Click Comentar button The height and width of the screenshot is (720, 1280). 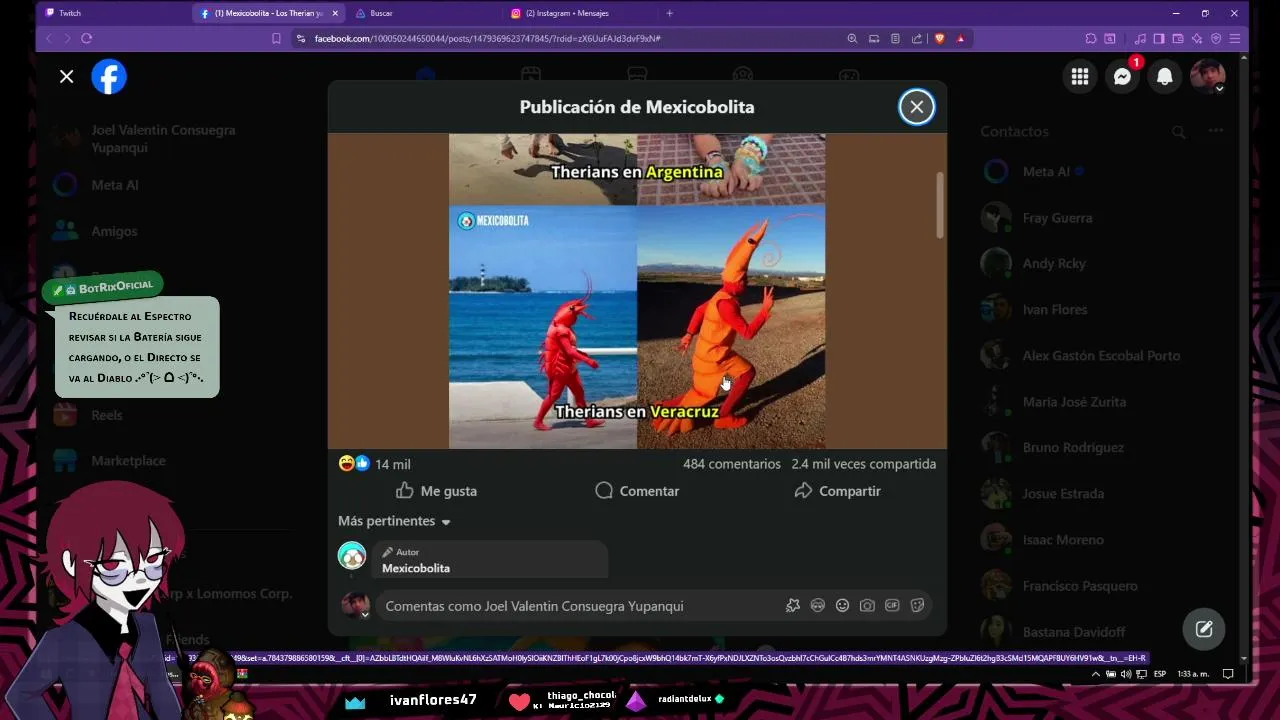click(637, 491)
